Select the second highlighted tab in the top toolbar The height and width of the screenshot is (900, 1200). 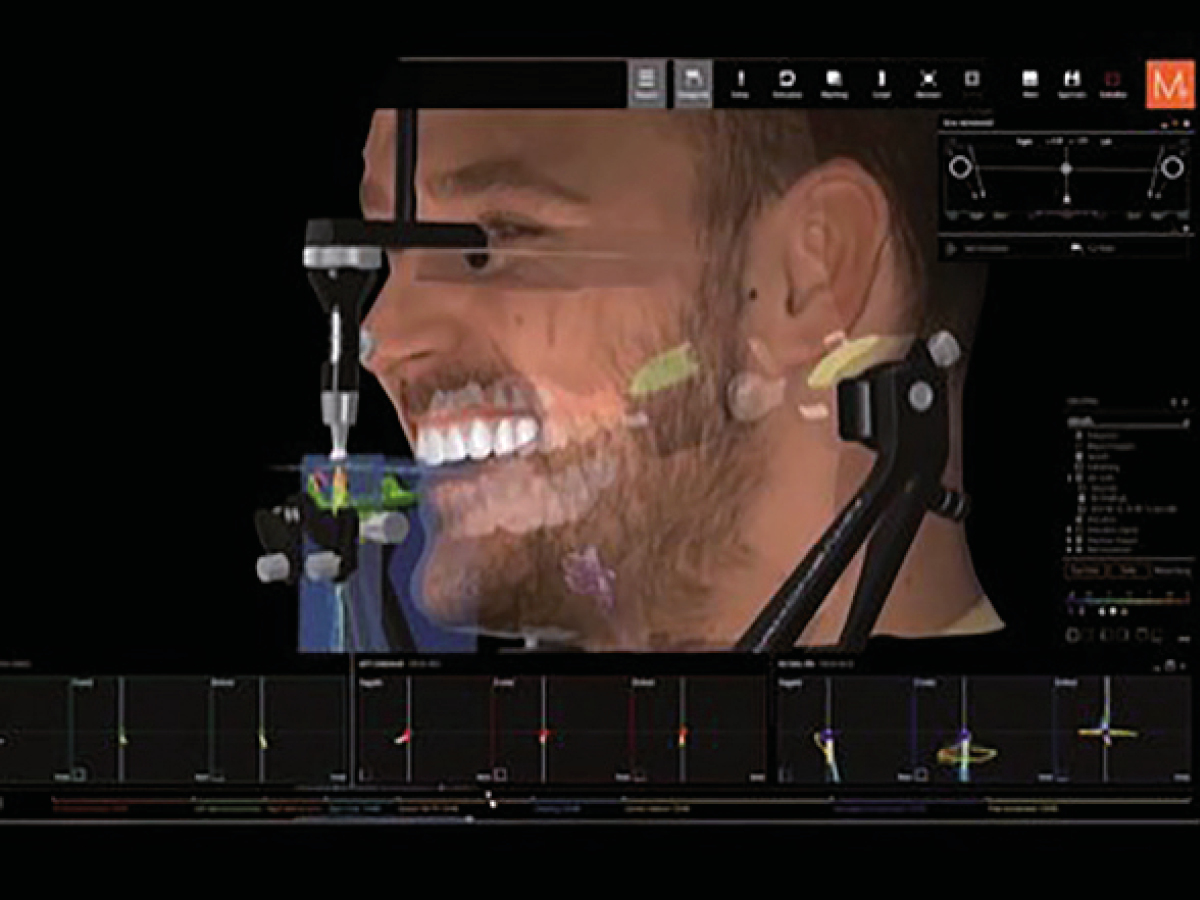pyautogui.click(x=692, y=82)
